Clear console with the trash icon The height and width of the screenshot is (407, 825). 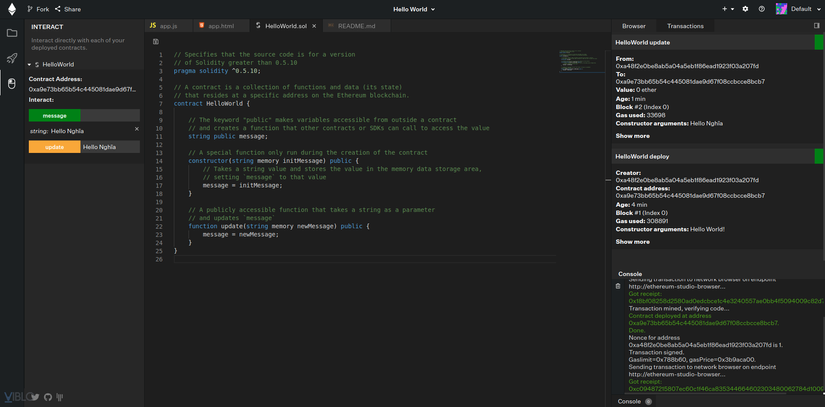pyautogui.click(x=618, y=286)
